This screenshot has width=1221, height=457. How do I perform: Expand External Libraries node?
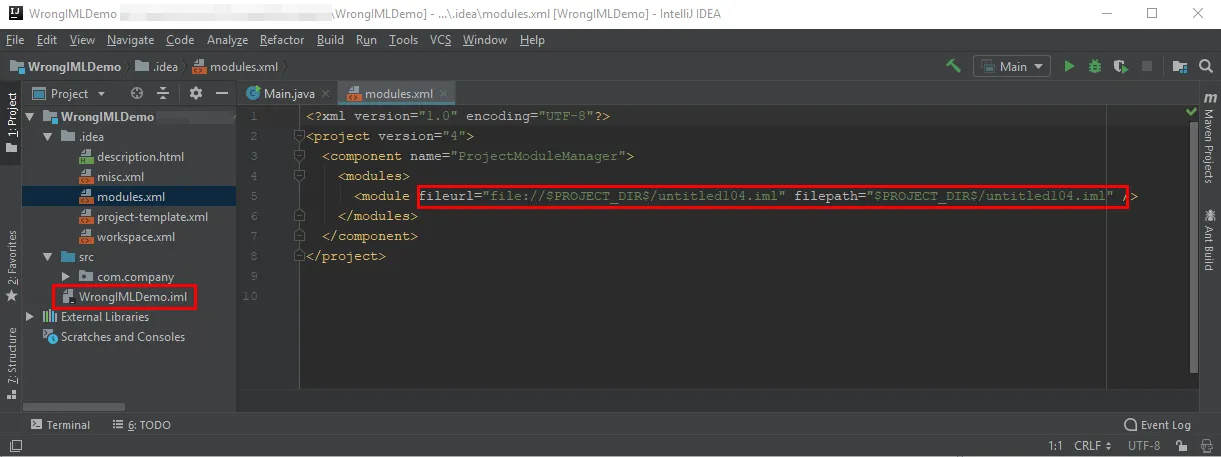31,317
